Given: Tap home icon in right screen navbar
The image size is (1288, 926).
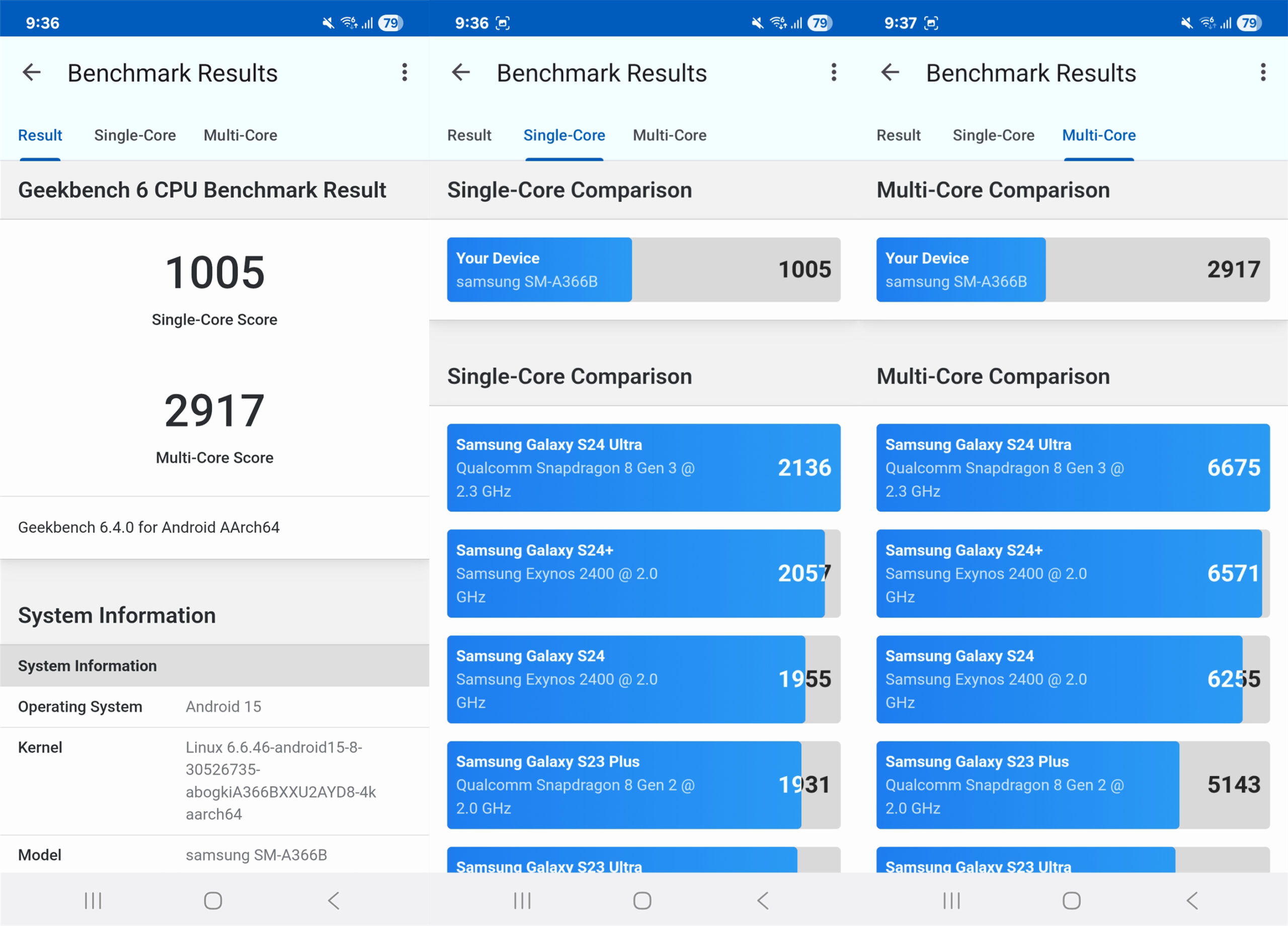Looking at the screenshot, I should coord(1072,900).
